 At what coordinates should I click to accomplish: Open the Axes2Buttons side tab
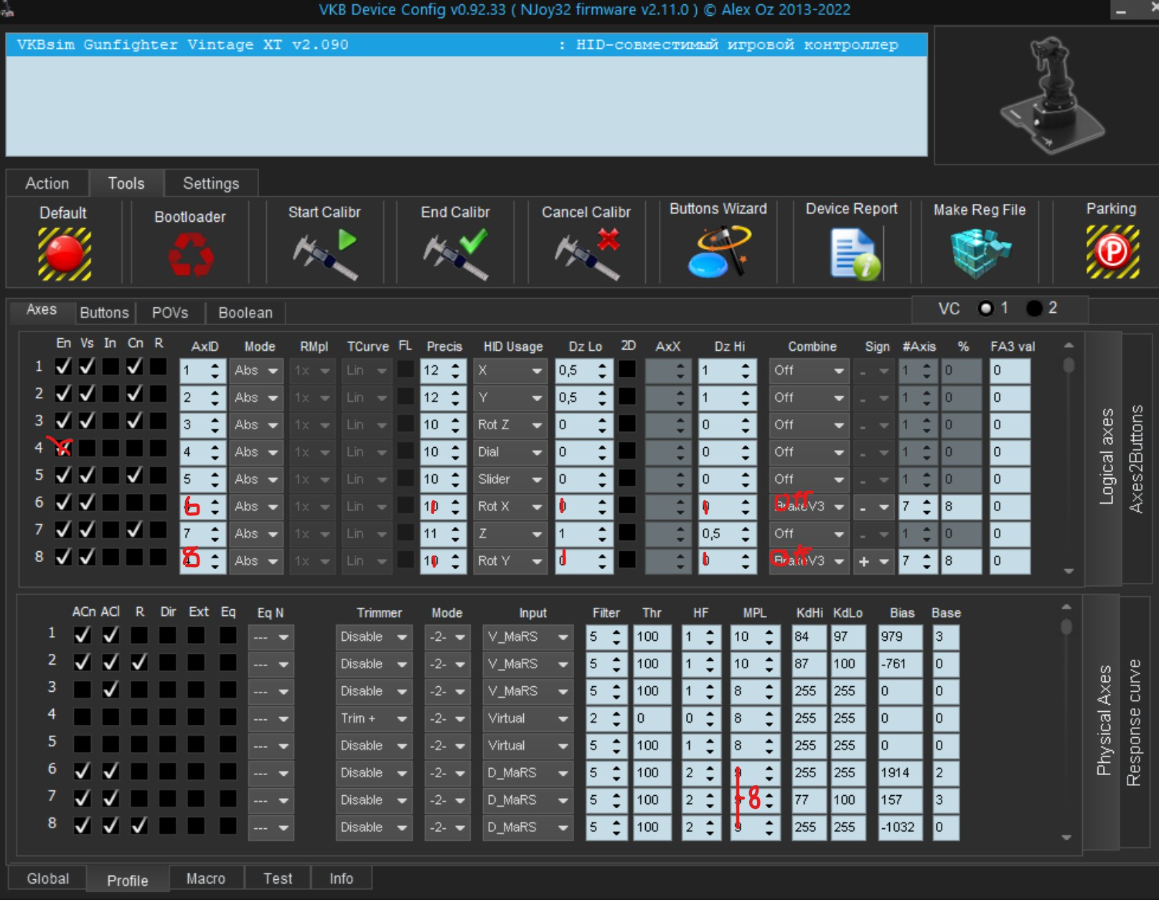(x=1136, y=458)
